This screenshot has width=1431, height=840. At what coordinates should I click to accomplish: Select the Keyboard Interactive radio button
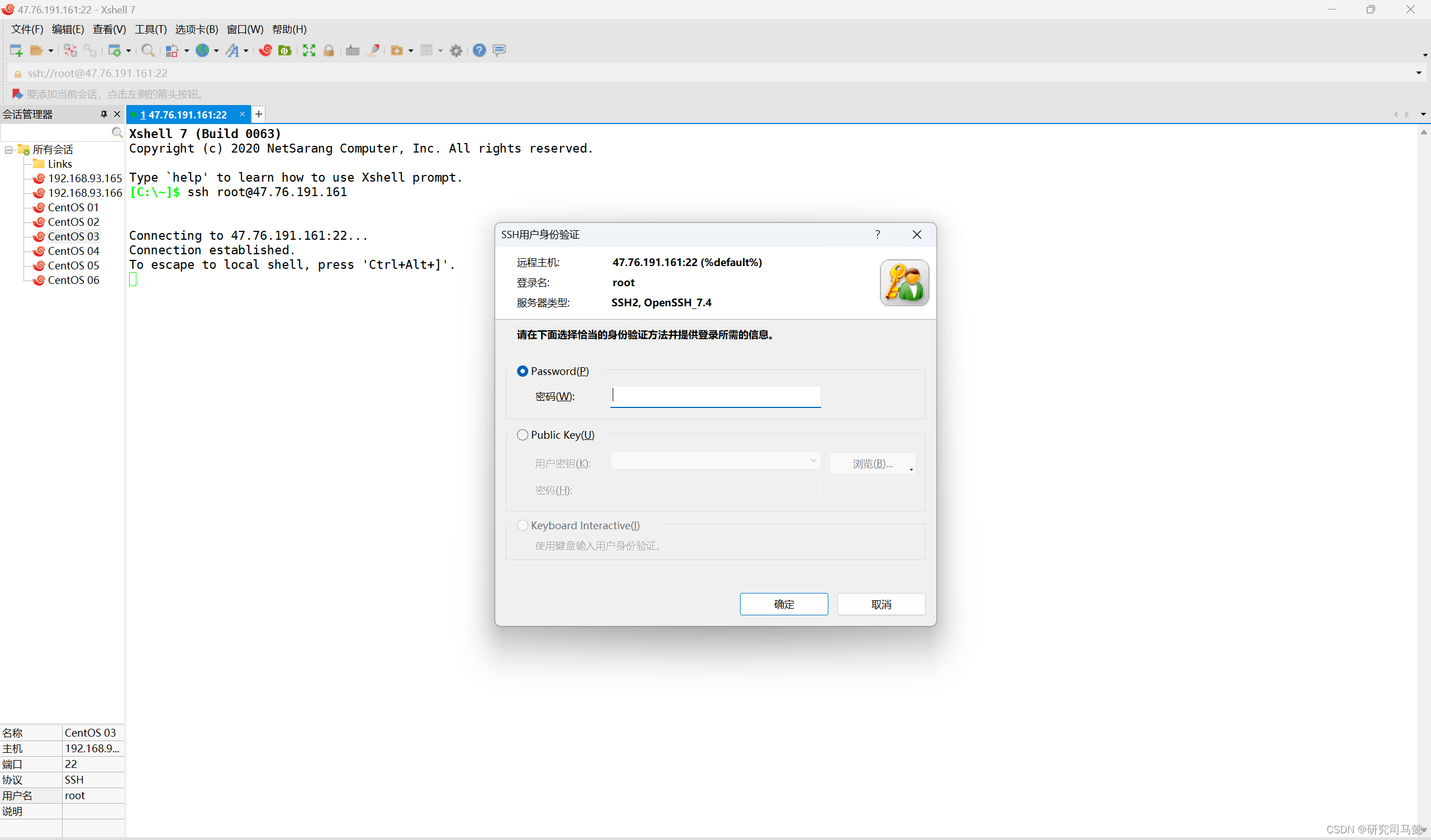click(523, 525)
